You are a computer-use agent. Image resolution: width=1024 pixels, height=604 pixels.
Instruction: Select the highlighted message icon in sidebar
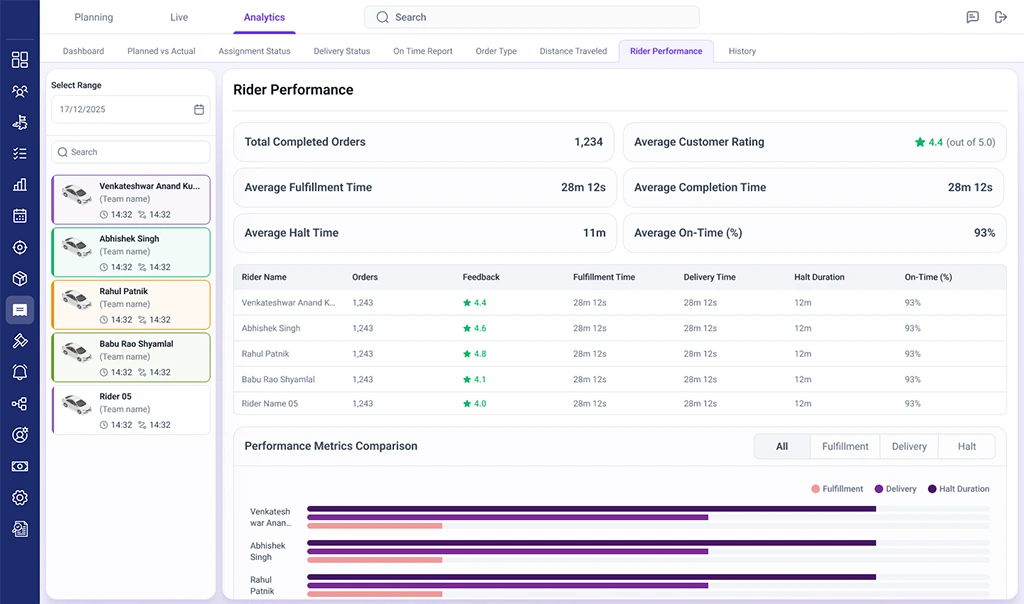(20, 310)
